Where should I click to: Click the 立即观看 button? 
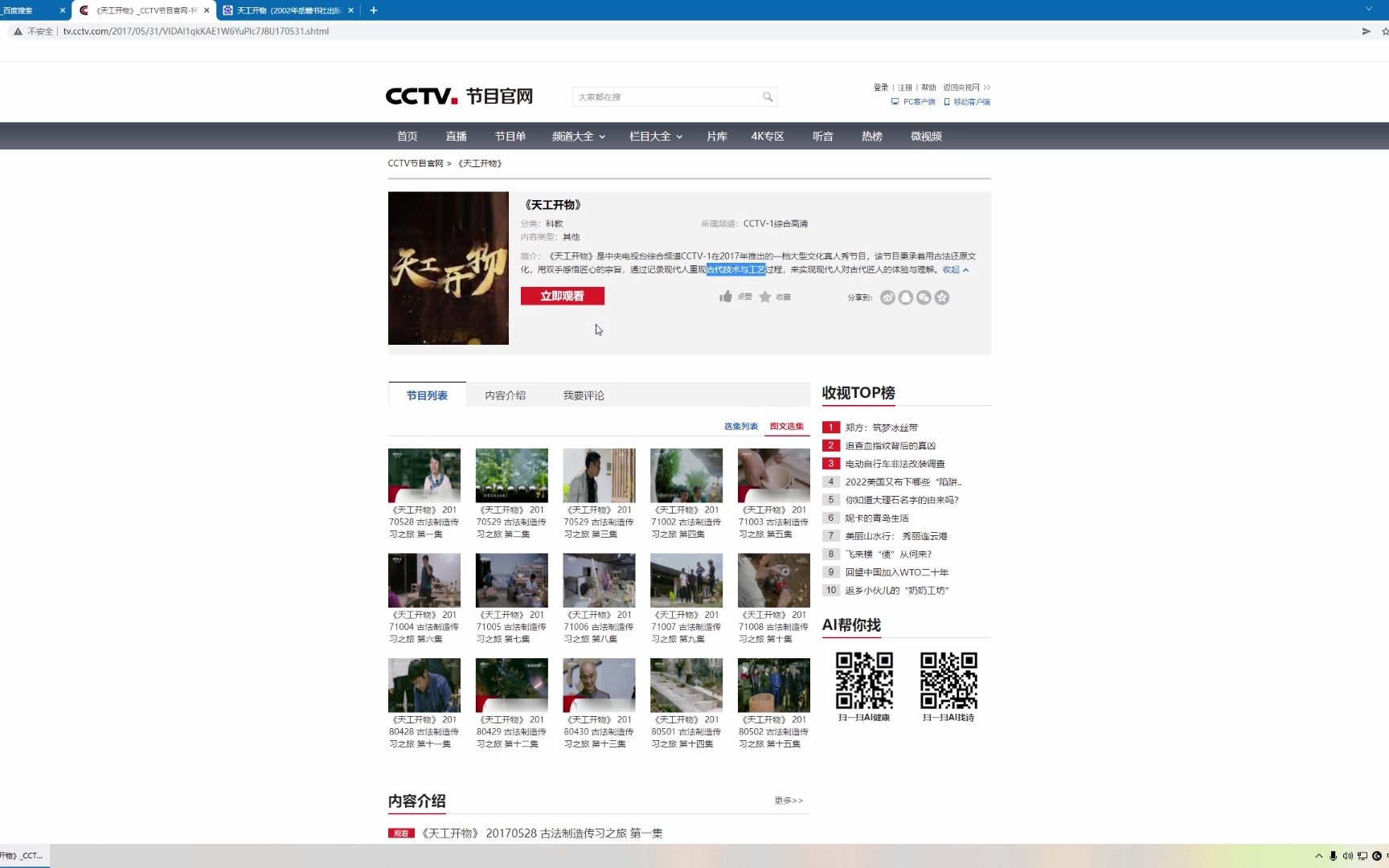point(563,297)
